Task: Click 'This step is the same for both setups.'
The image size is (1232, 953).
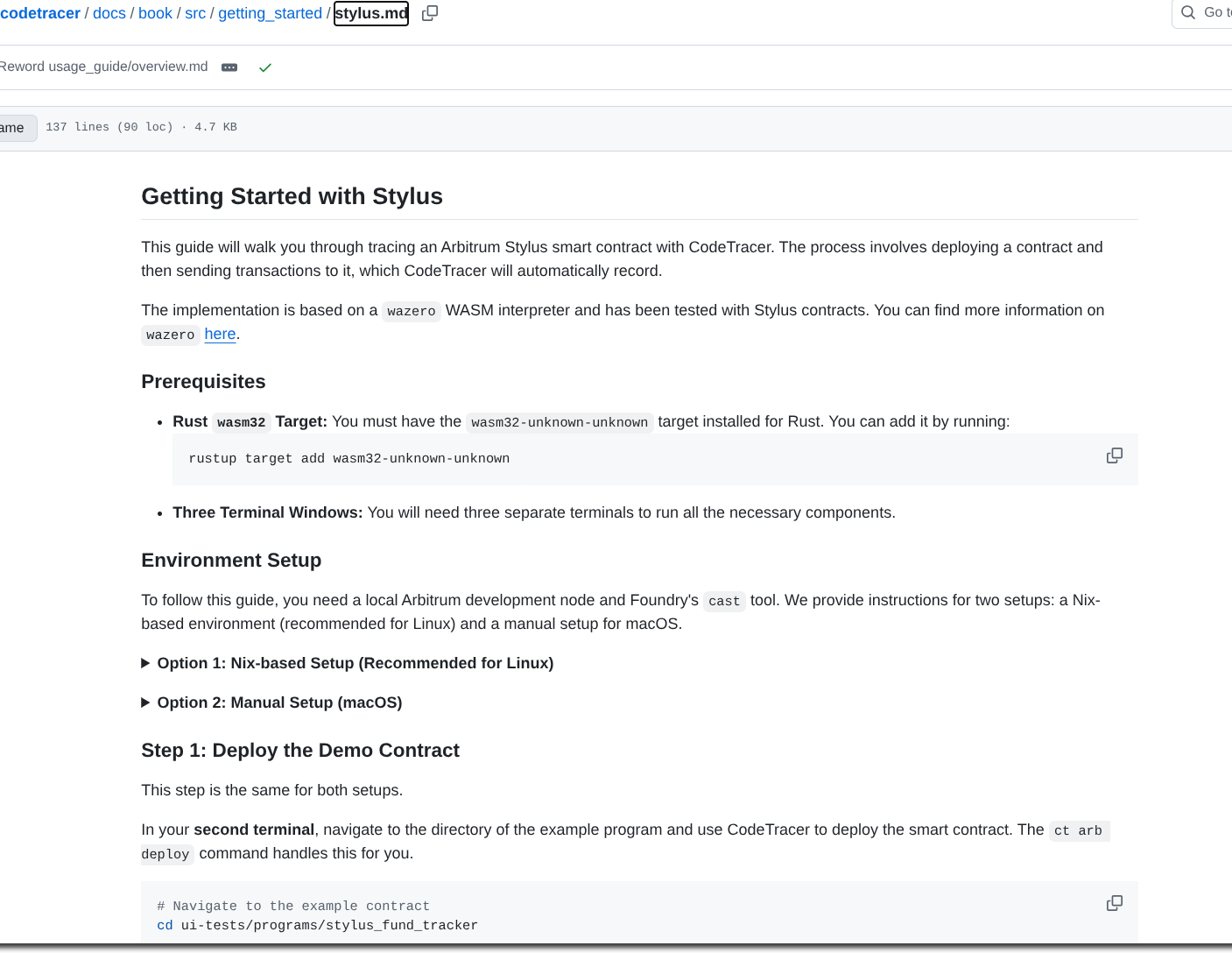Action: pos(272,790)
